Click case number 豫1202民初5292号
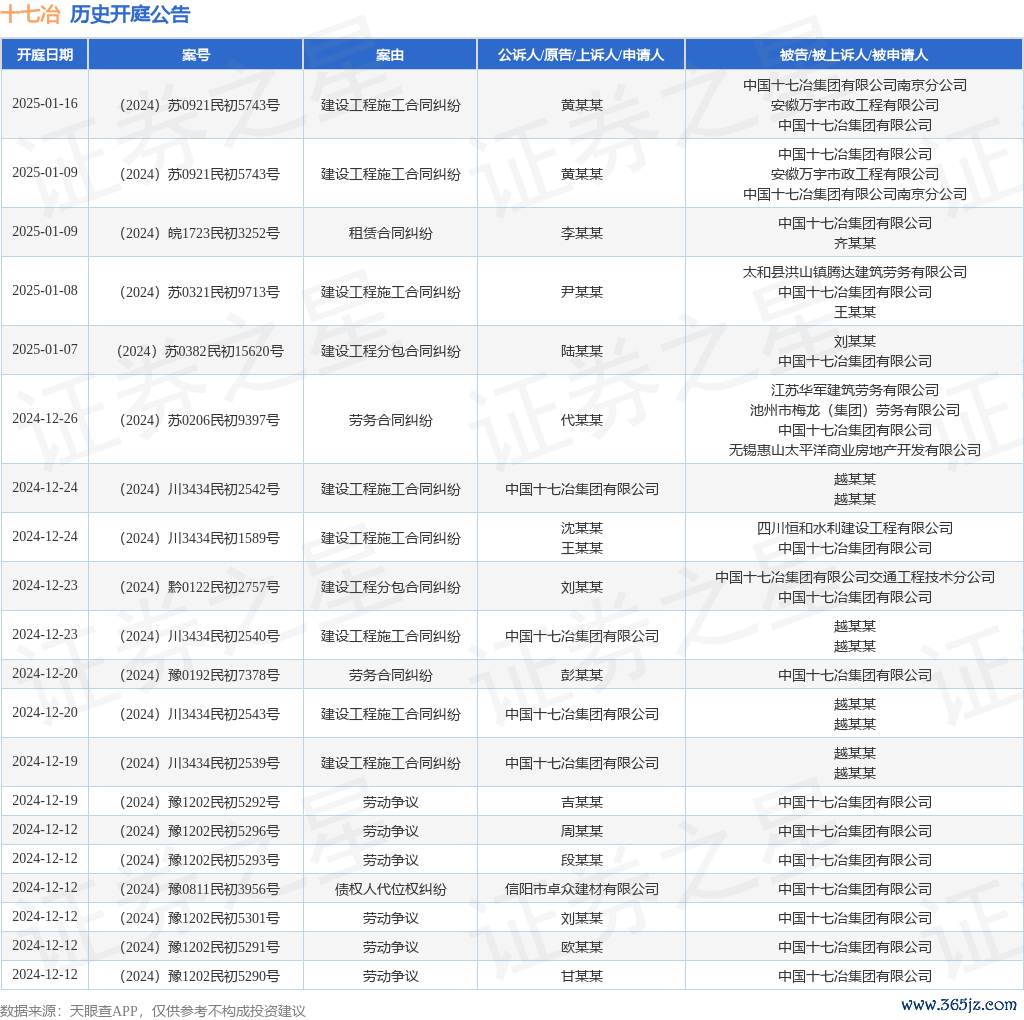Screen dimensions: 1024x1020 click(x=200, y=802)
